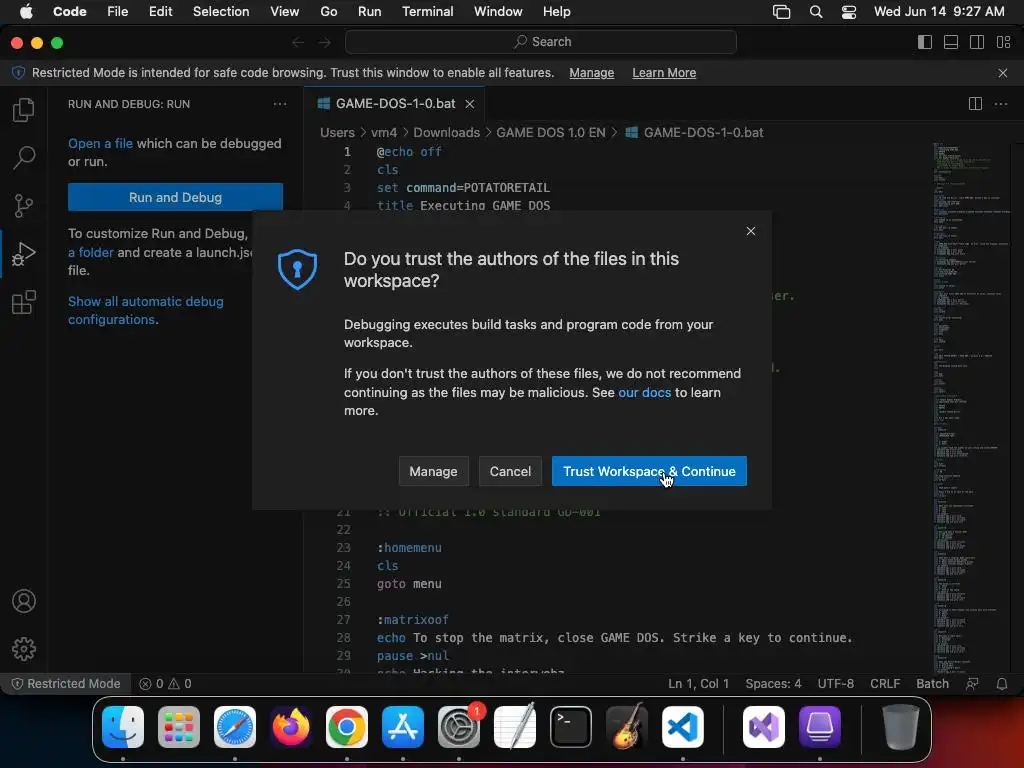Open editor More Actions ellipsis

coord(1000,104)
